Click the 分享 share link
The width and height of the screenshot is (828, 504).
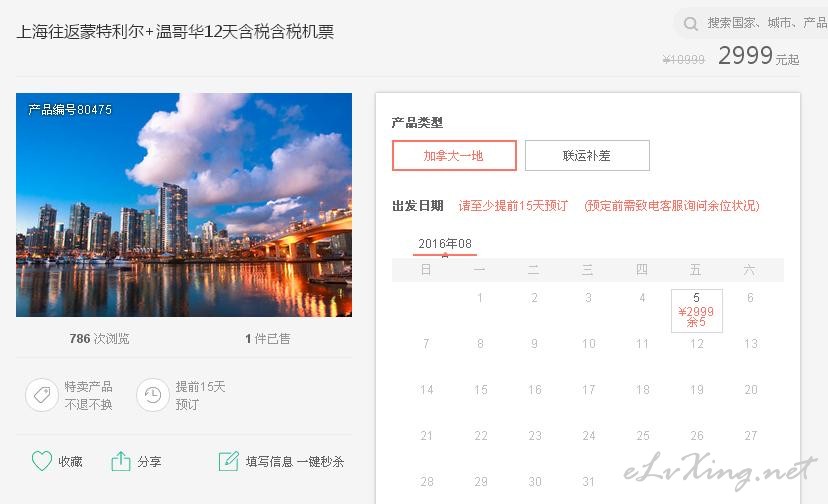point(149,462)
